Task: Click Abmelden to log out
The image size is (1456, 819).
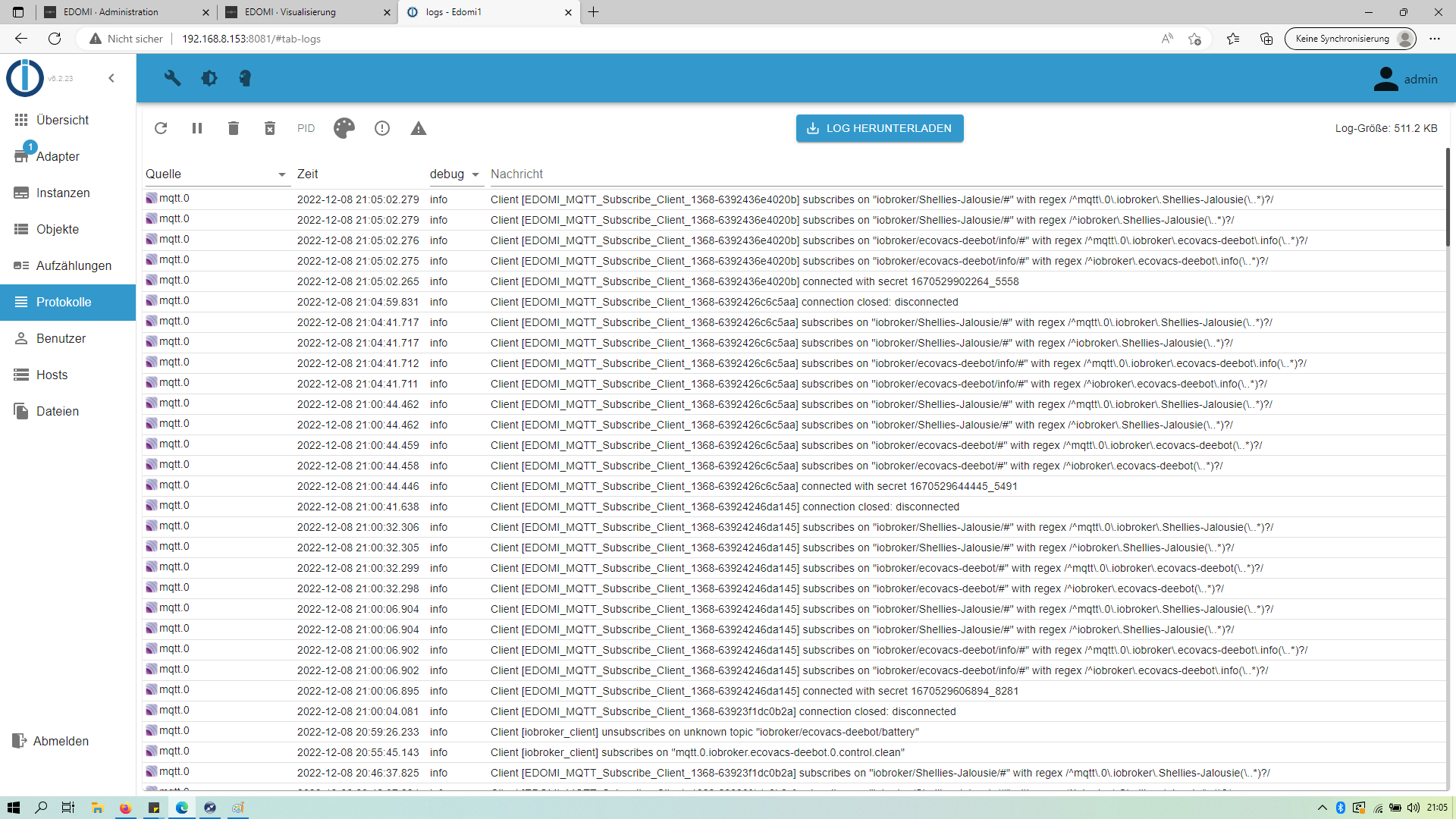Action: [x=61, y=741]
